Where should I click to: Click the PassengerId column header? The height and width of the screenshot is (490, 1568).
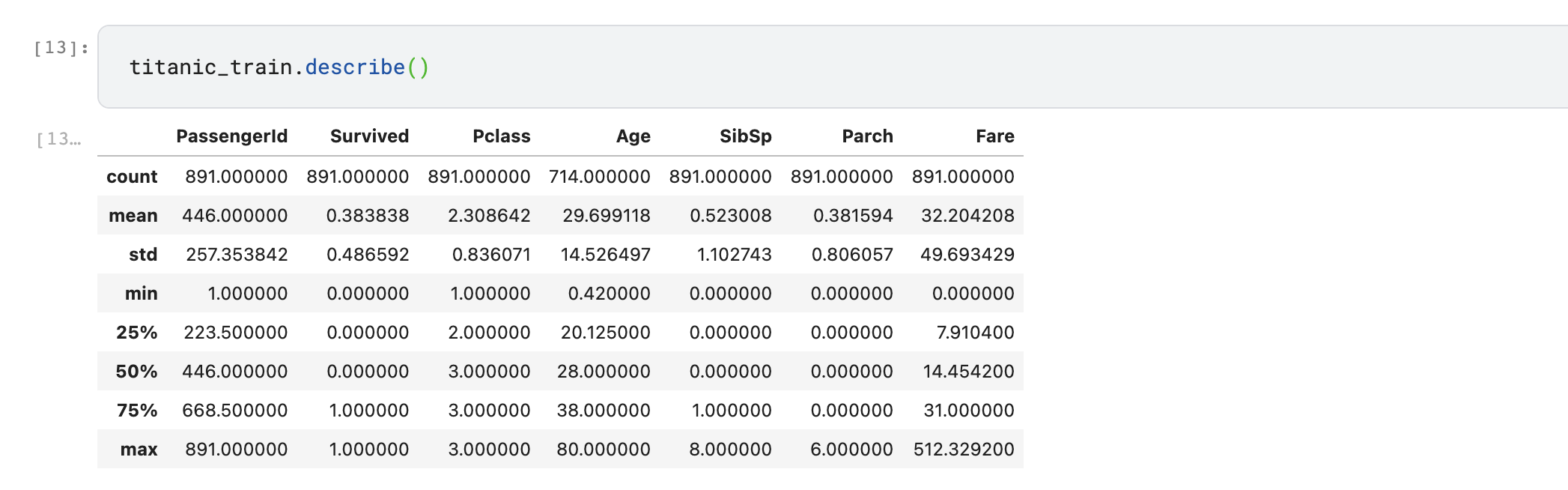232,136
